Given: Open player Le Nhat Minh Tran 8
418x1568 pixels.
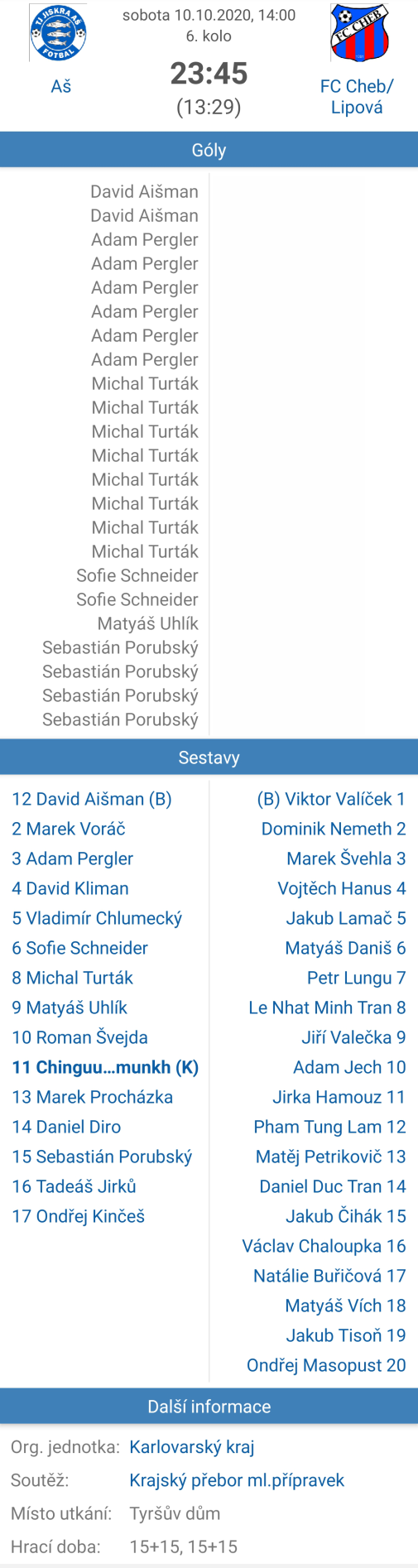Looking at the screenshot, I should pos(327,1008).
